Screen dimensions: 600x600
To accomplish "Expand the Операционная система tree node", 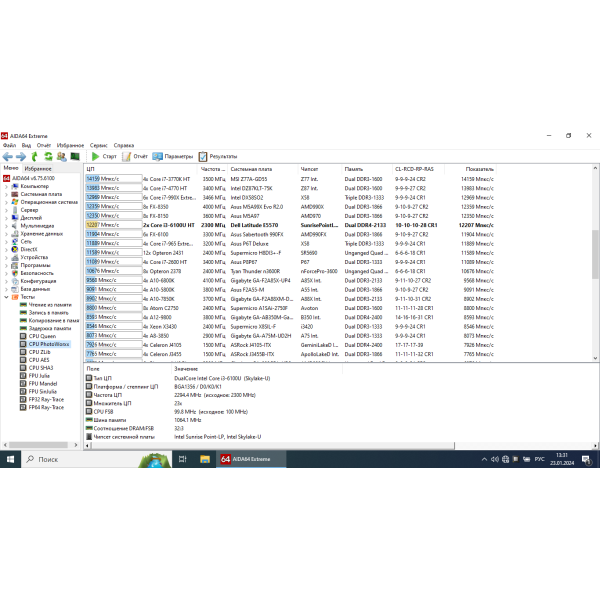I will coord(6,202).
